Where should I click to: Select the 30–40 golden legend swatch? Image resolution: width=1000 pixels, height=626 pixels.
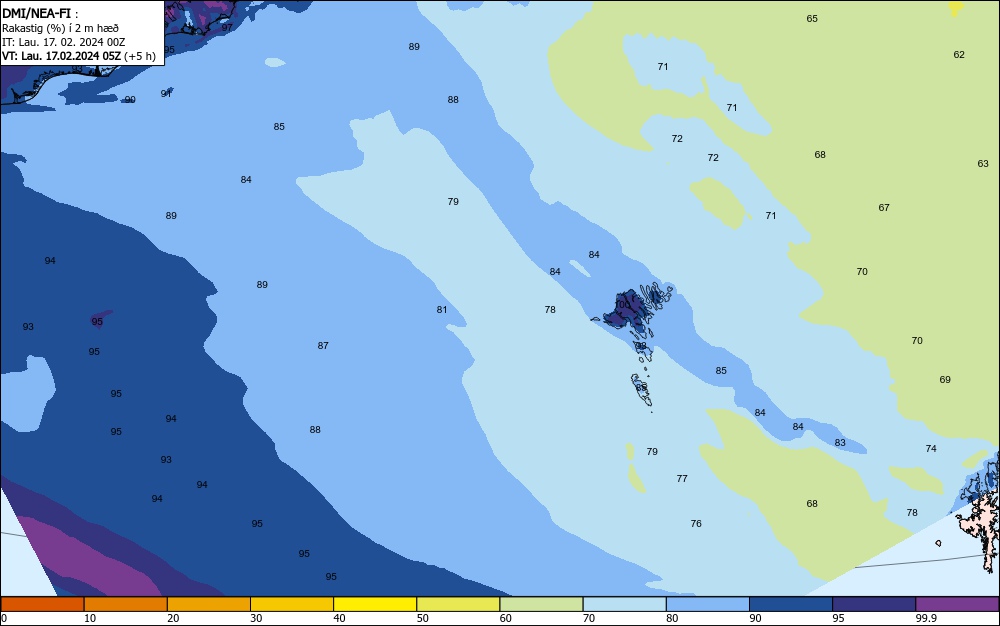[x=292, y=604]
